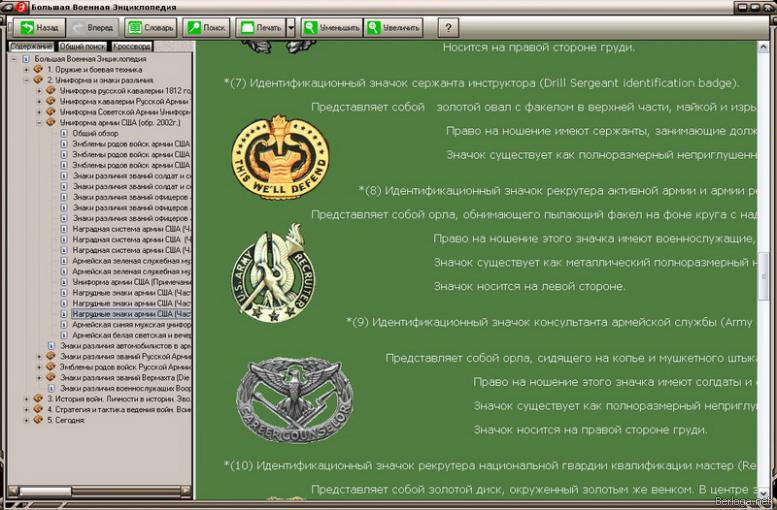The height and width of the screenshot is (510, 777).
Task: Click the Career Counselor badge image
Action: click(294, 399)
